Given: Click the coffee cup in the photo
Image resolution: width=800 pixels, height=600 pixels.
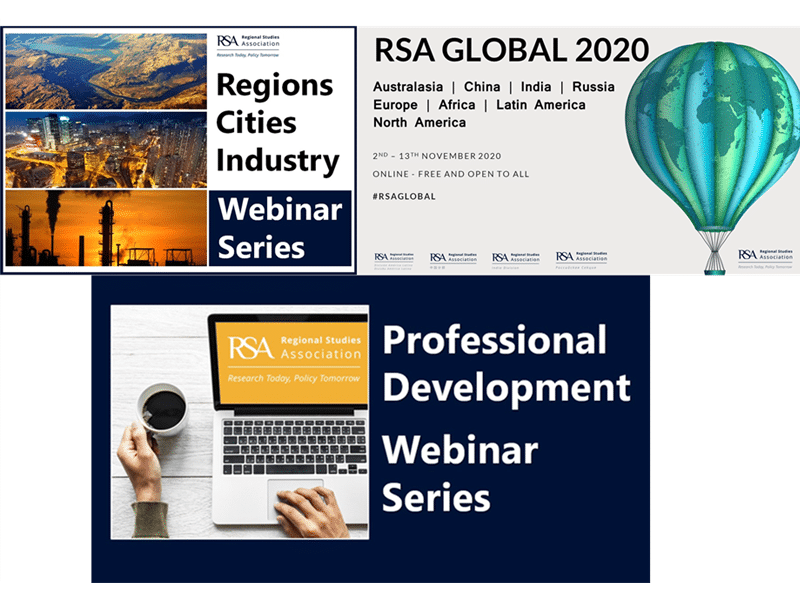Looking at the screenshot, I should pyautogui.click(x=162, y=410).
